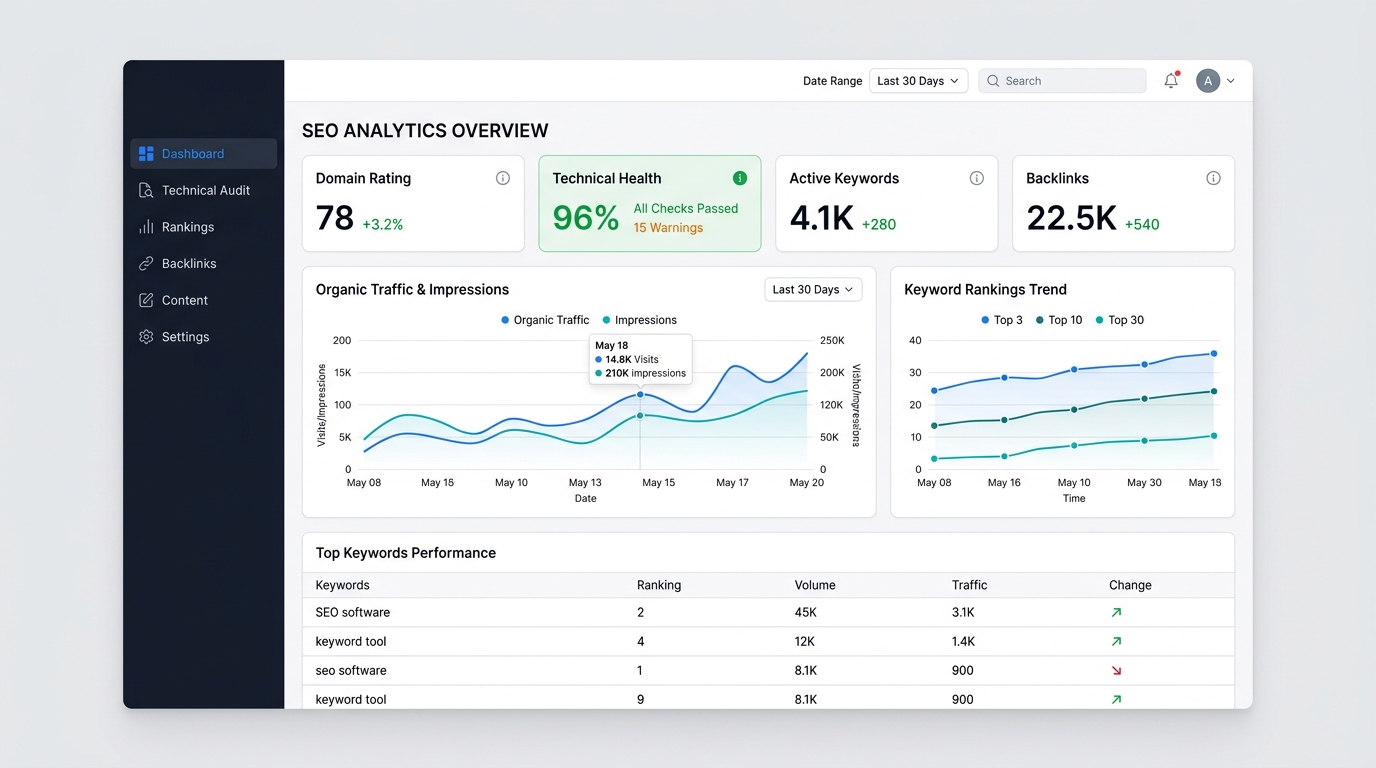Expand account menu chevron beside avatar
The image size is (1376, 768).
pos(1231,81)
